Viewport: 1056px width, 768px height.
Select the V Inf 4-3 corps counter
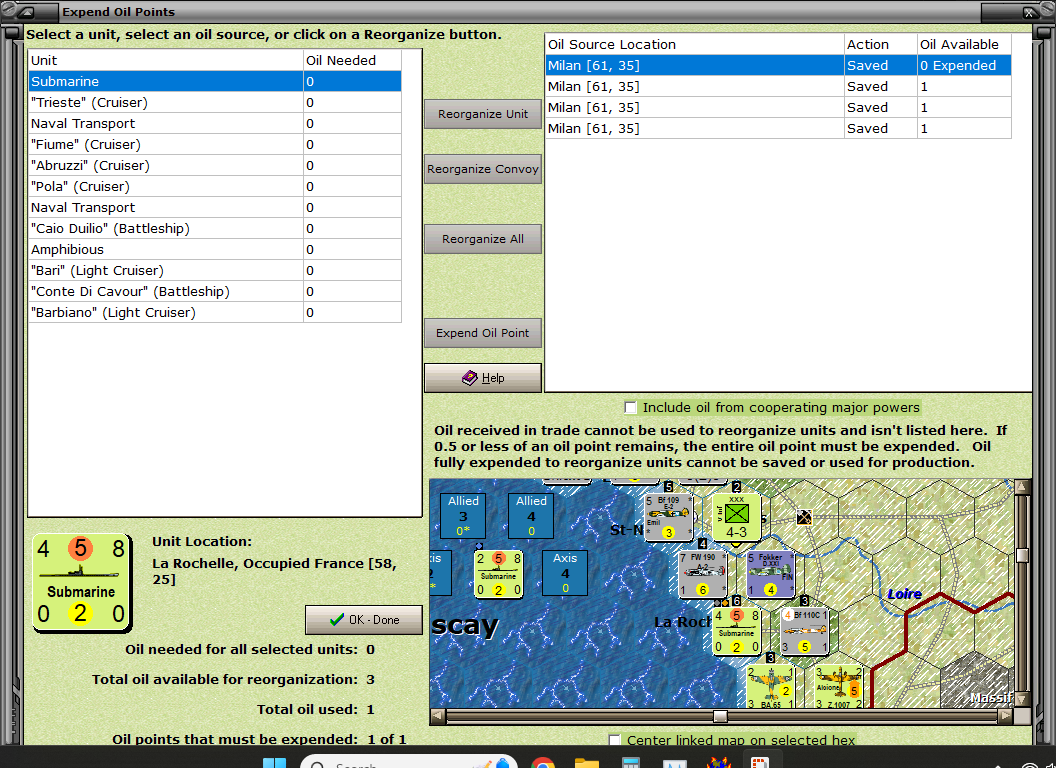click(737, 517)
